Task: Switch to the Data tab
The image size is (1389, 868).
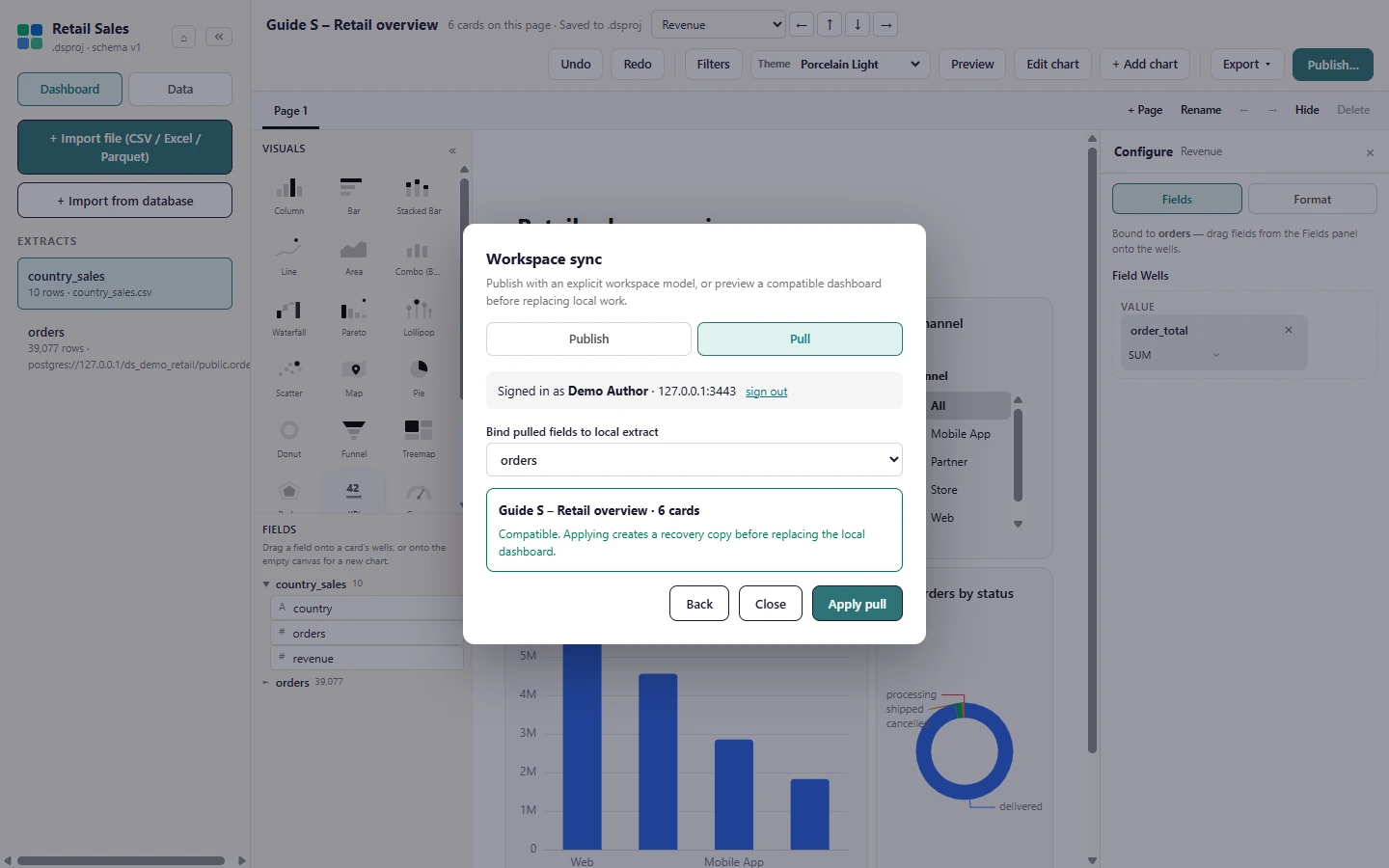Action: pyautogui.click(x=180, y=89)
